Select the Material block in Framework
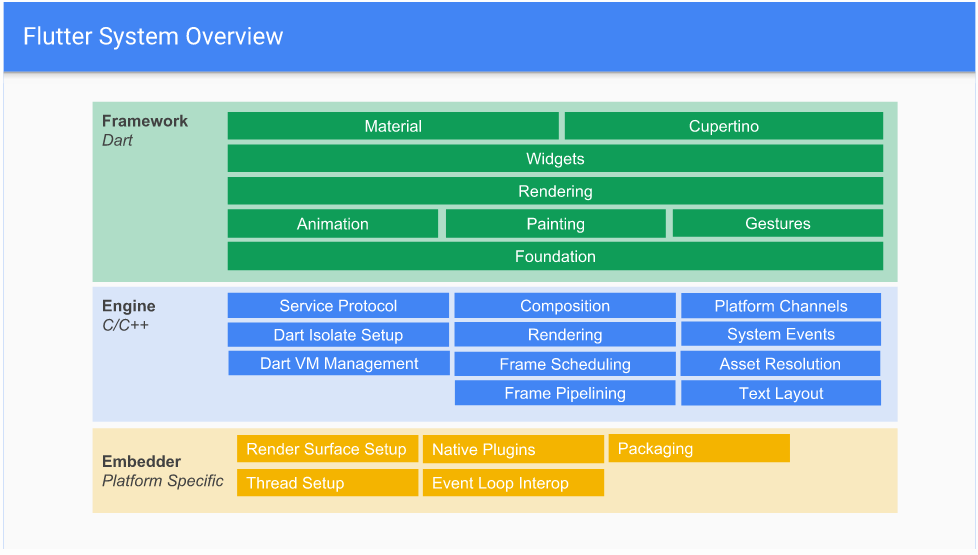Viewport: 978px width, 555px height. click(393, 126)
